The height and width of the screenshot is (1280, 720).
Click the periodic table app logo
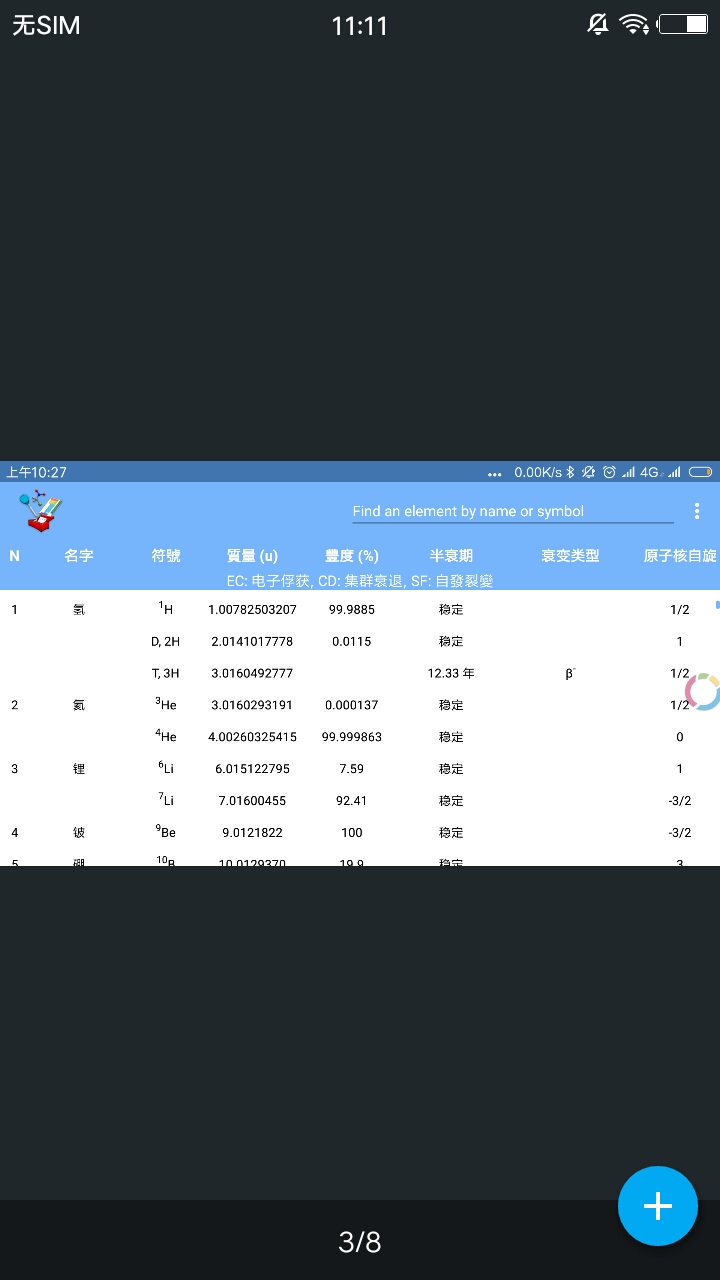coord(41,511)
